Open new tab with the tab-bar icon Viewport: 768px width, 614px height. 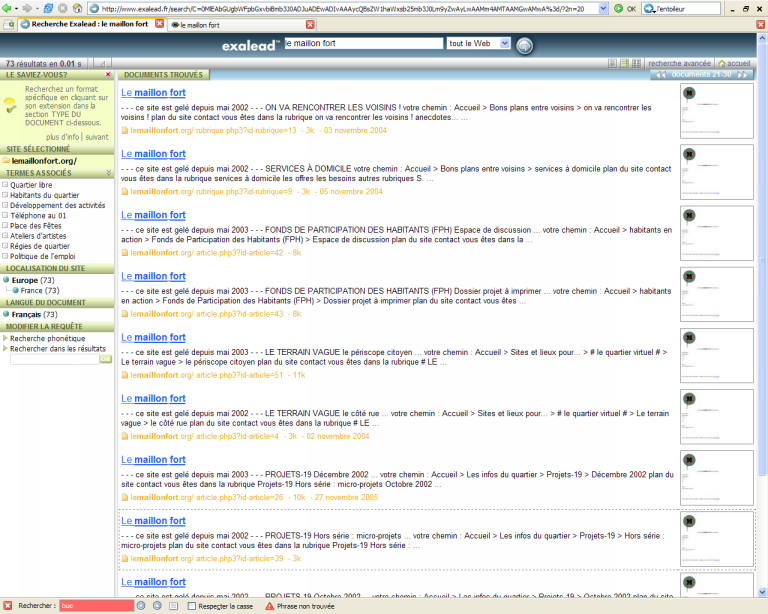[x=9, y=24]
